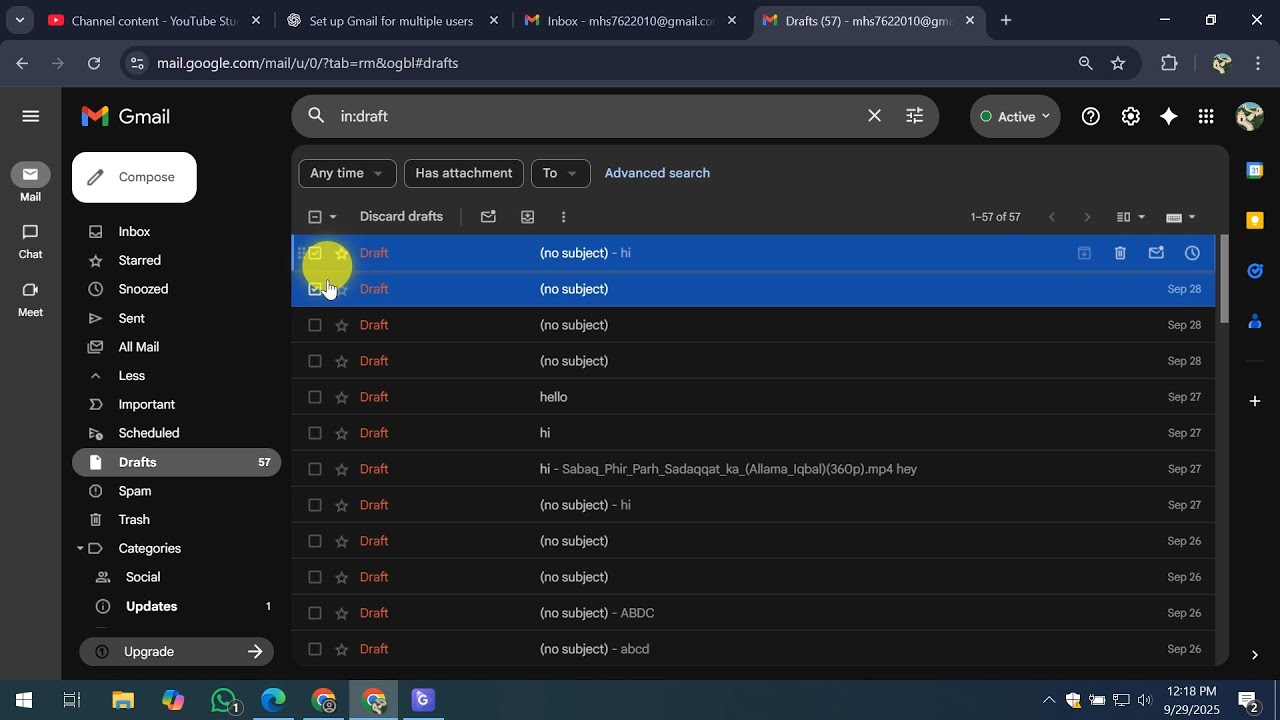Select the hello draft checkbox
The height and width of the screenshot is (720, 1280).
tap(315, 397)
